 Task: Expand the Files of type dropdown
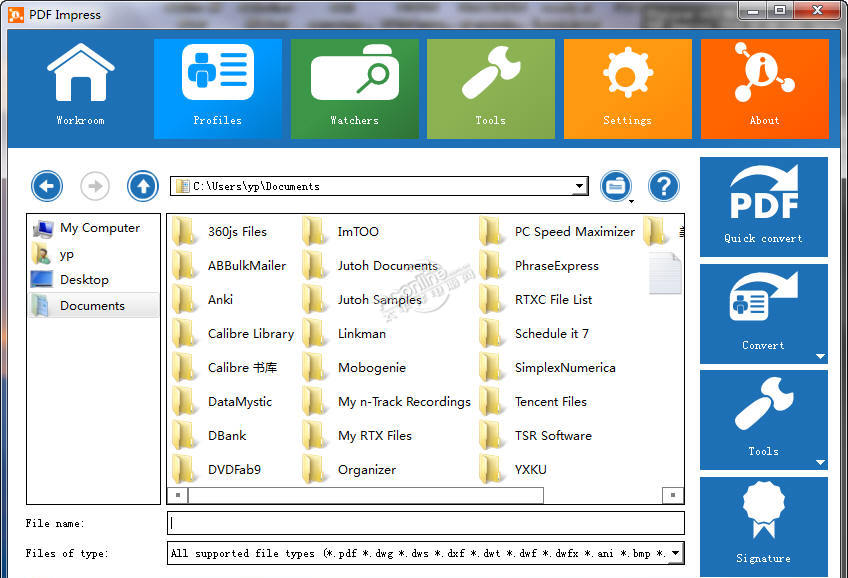(x=675, y=553)
